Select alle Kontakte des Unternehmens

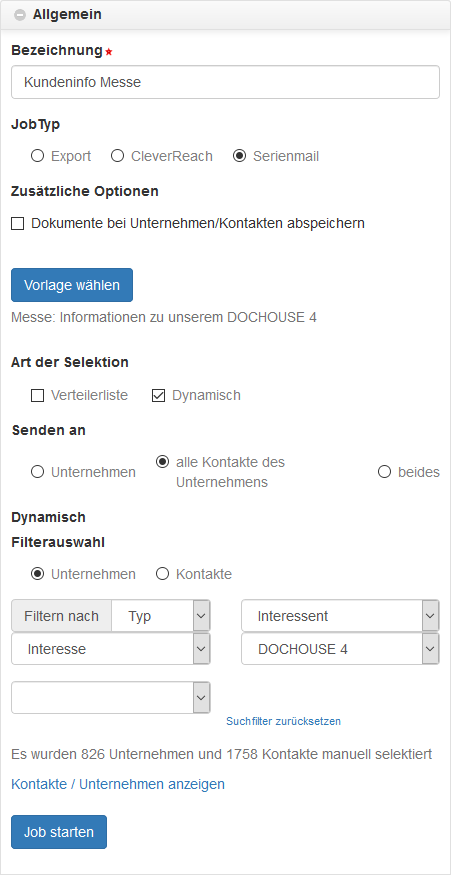coord(162,462)
